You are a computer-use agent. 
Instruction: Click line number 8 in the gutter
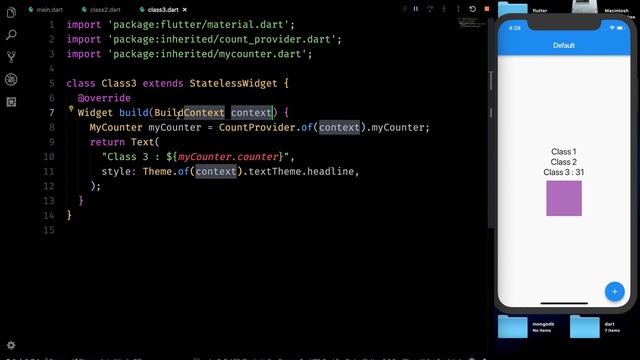click(x=51, y=128)
